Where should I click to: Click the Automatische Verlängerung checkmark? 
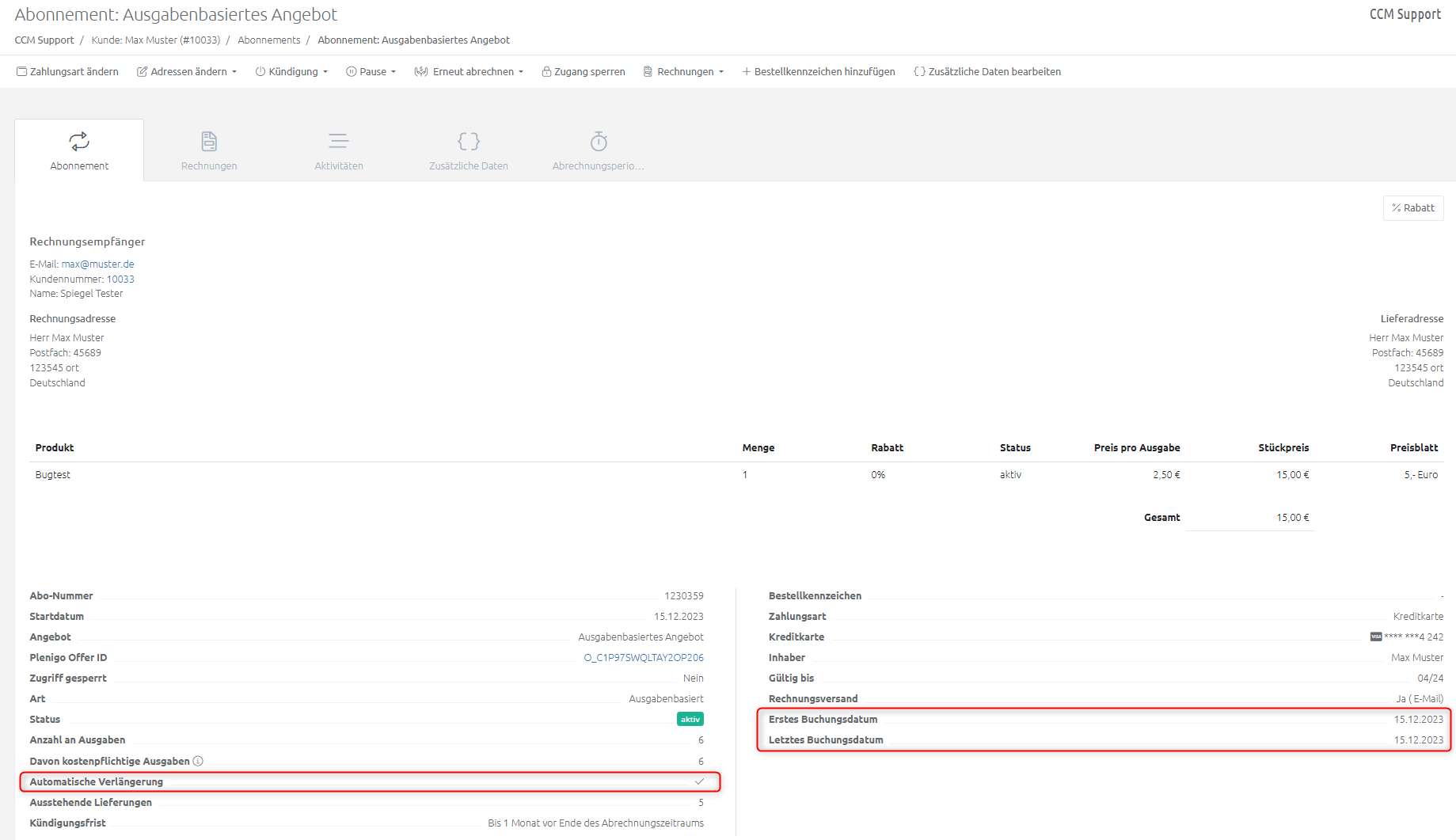[x=699, y=781]
